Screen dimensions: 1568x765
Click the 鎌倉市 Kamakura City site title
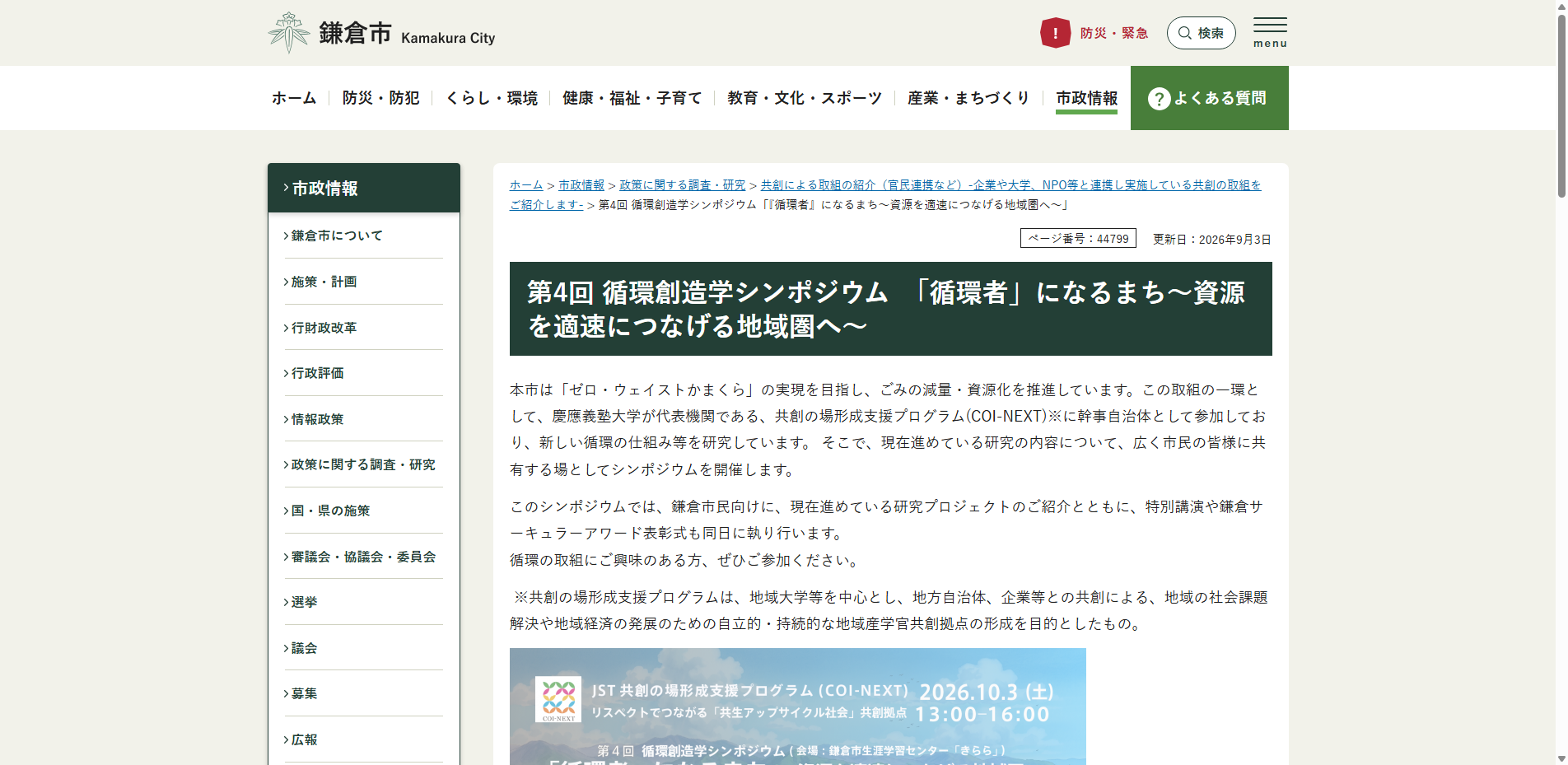pos(407,34)
